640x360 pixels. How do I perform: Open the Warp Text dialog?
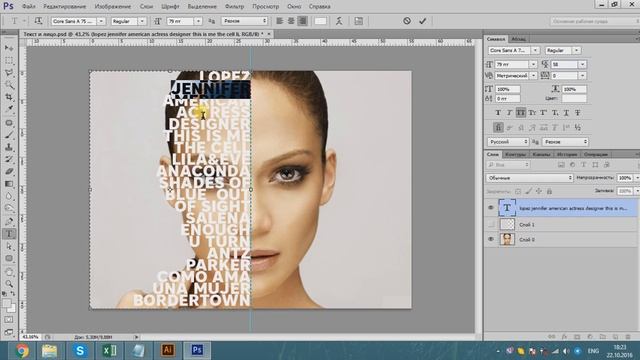(339, 21)
